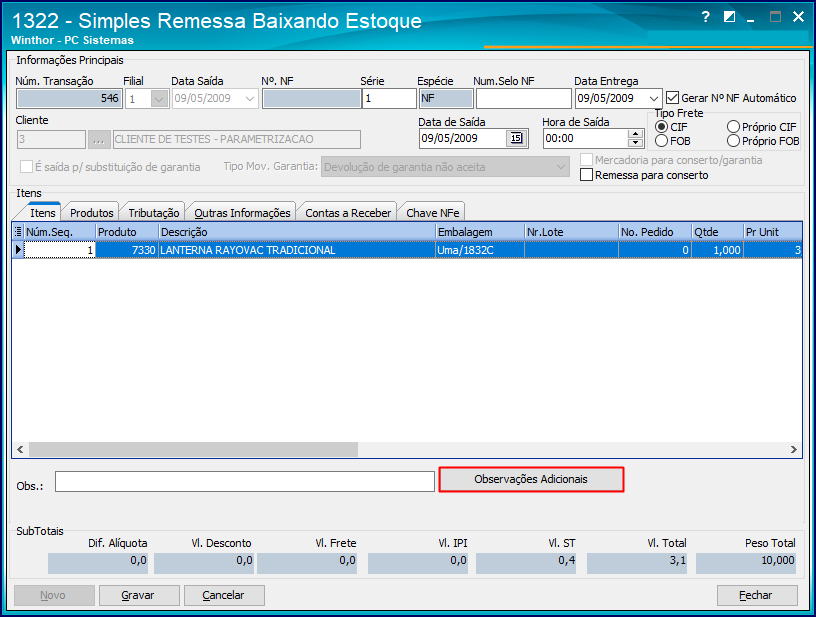Expand the Tipo Mov. Garantia dropdown
Viewport: 816px width, 617px height.
coord(560,167)
